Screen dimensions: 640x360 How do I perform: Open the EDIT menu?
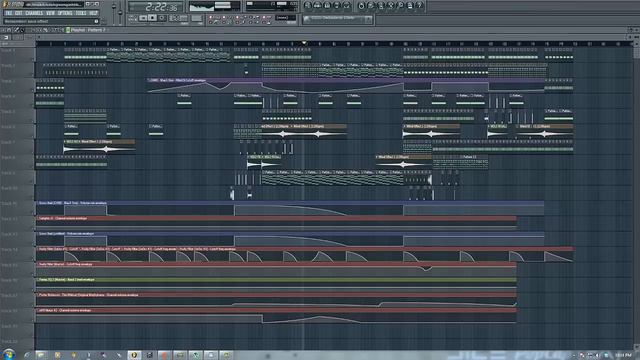19,13
